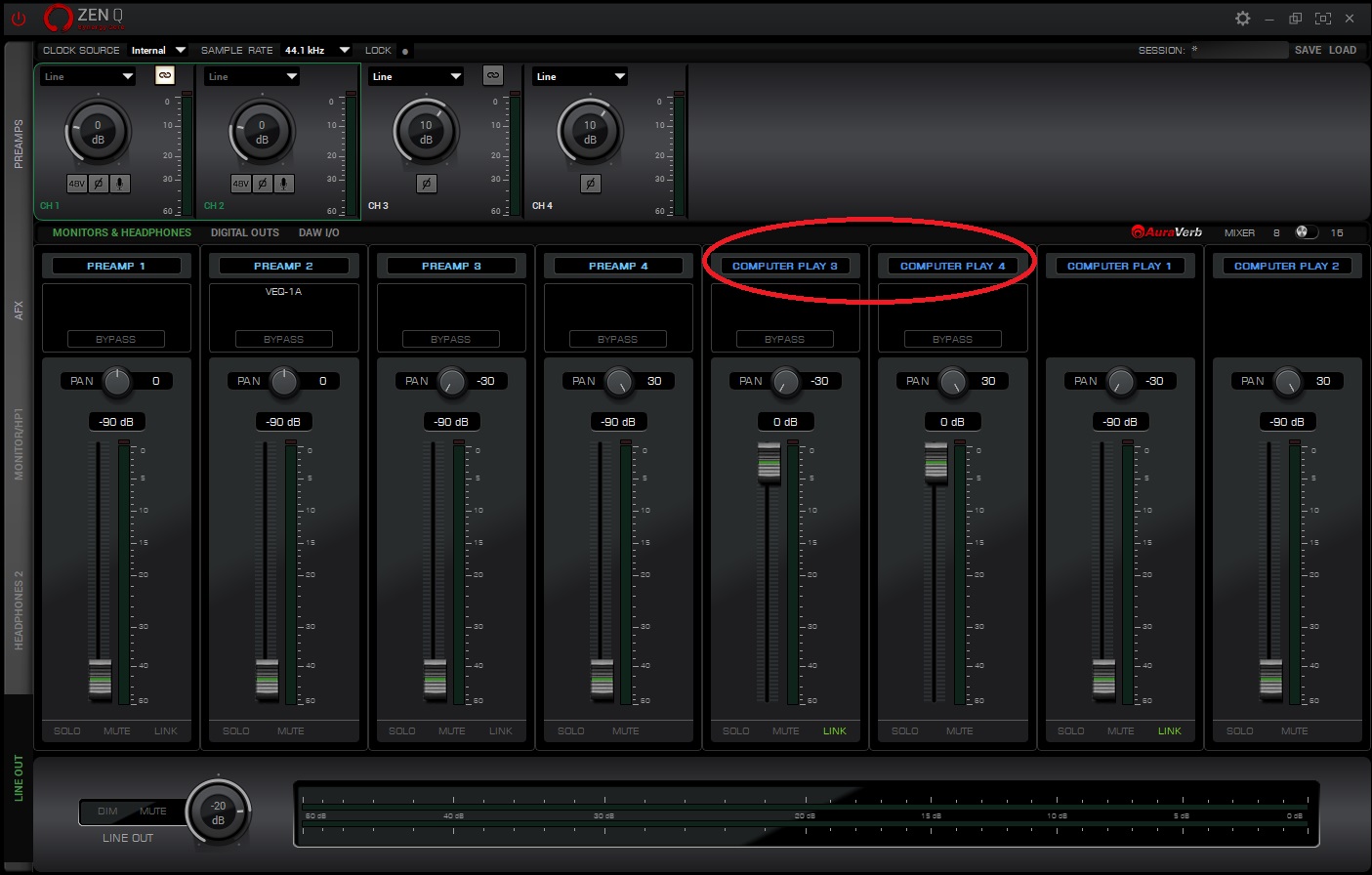Click the microphone icon on CH 2
Viewport: 1372px width, 875px height.
tap(284, 184)
